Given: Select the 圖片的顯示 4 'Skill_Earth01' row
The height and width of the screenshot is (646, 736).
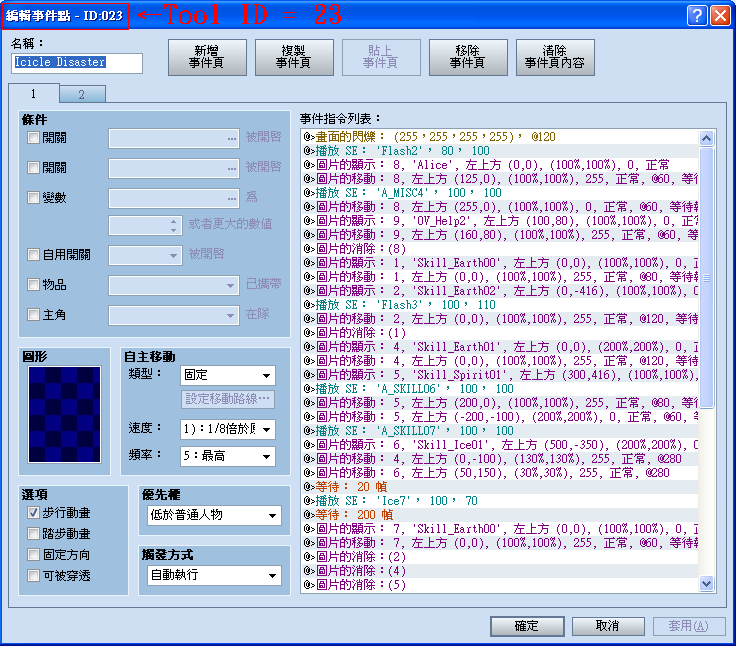Looking at the screenshot, I should coord(499,347).
